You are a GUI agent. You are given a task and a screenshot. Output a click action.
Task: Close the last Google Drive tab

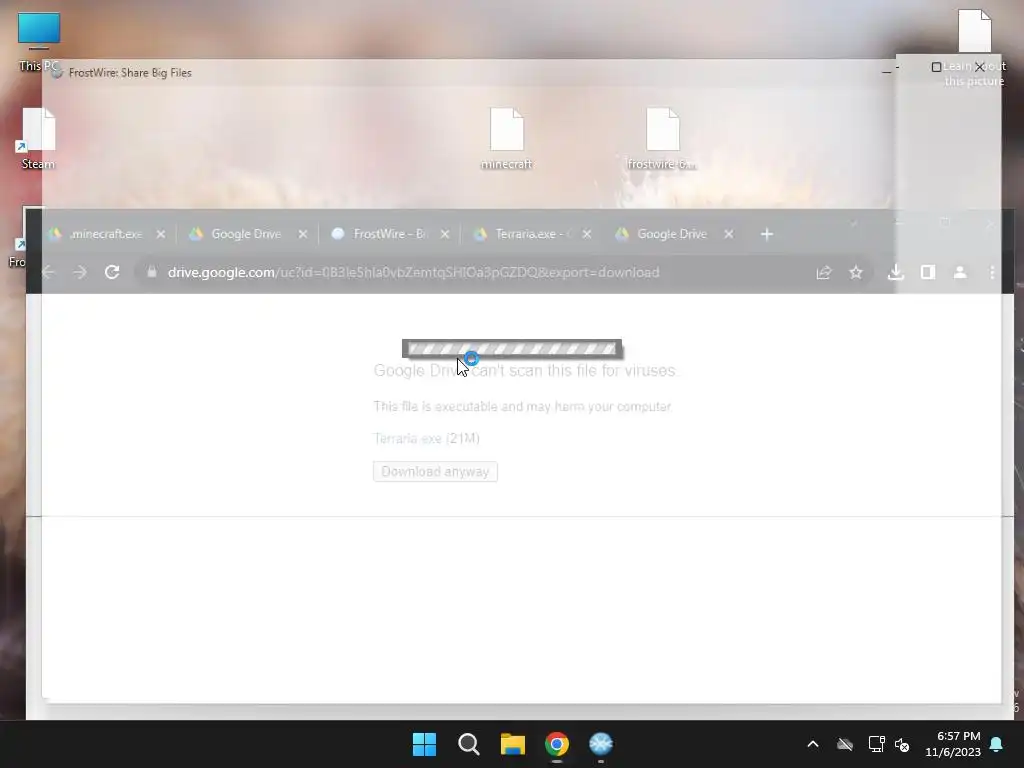coord(729,234)
